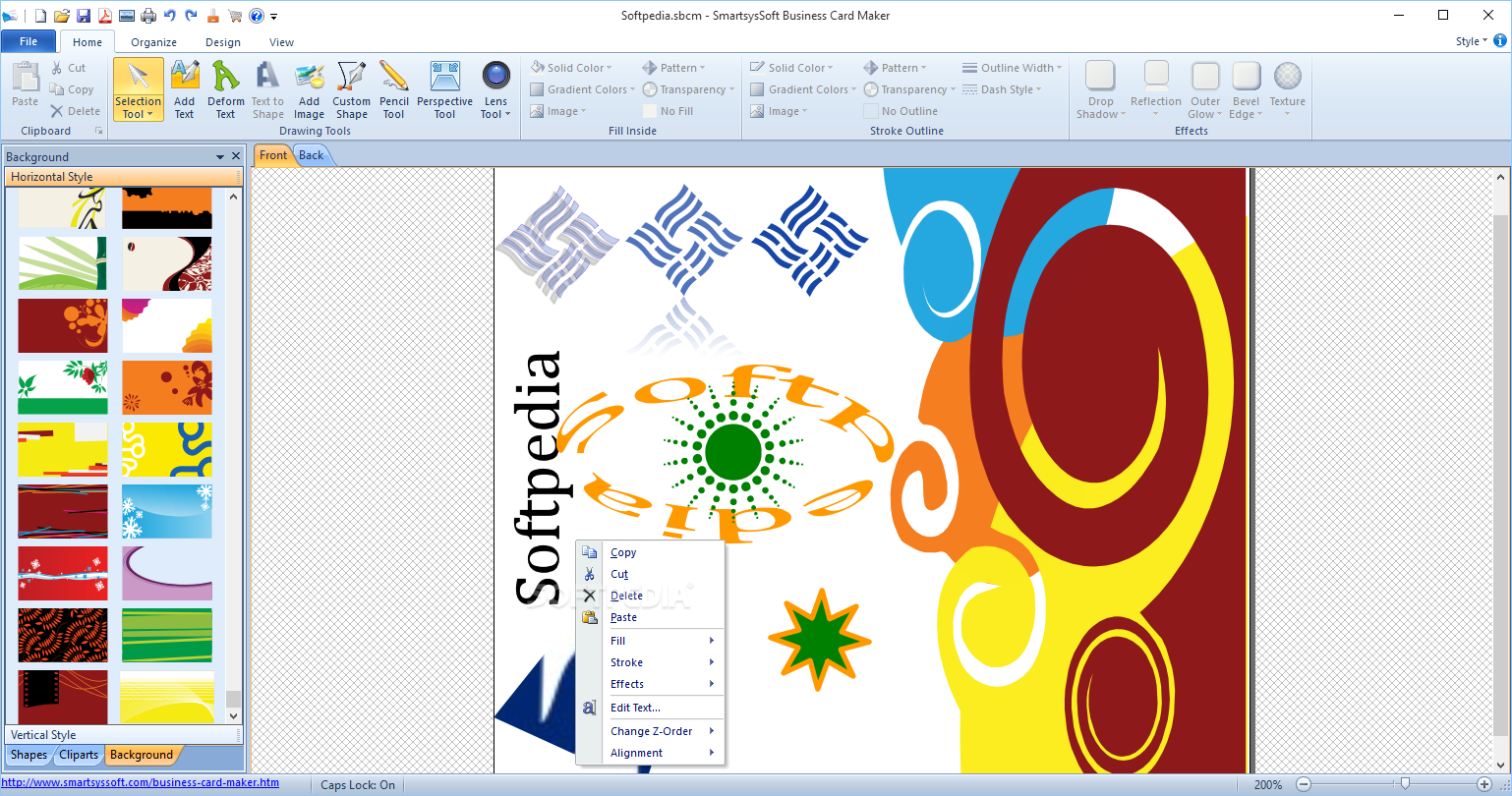This screenshot has height=796, width=1512.
Task: Click Copy in the Clipboard group
Action: (72, 89)
